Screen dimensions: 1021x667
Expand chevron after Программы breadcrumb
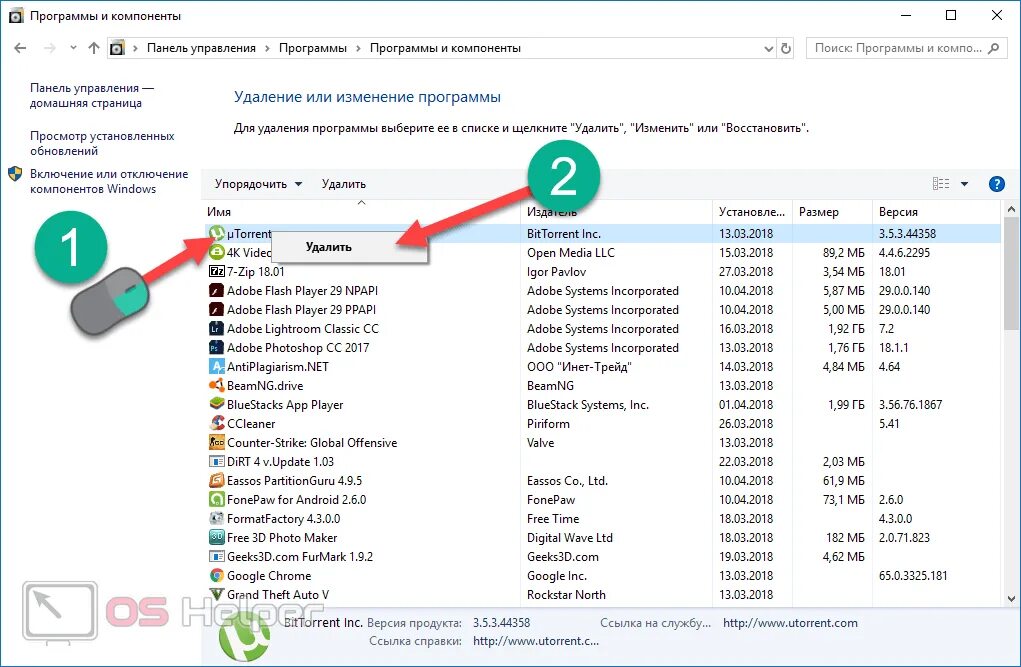tap(358, 49)
